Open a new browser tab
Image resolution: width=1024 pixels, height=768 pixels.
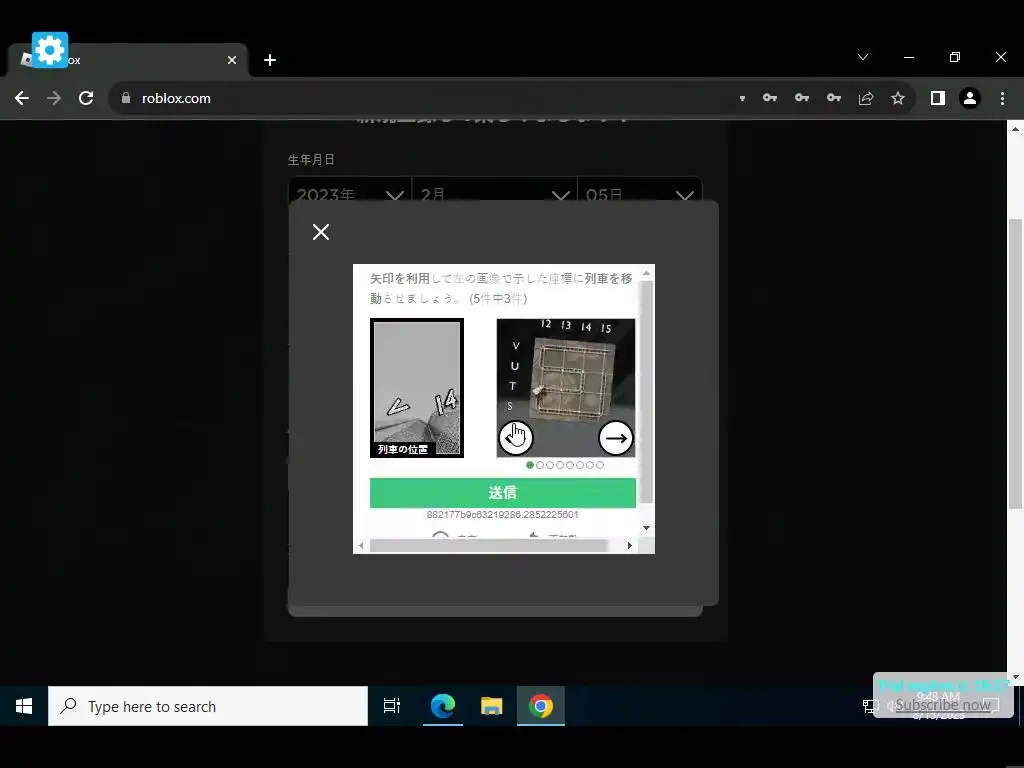(x=270, y=60)
